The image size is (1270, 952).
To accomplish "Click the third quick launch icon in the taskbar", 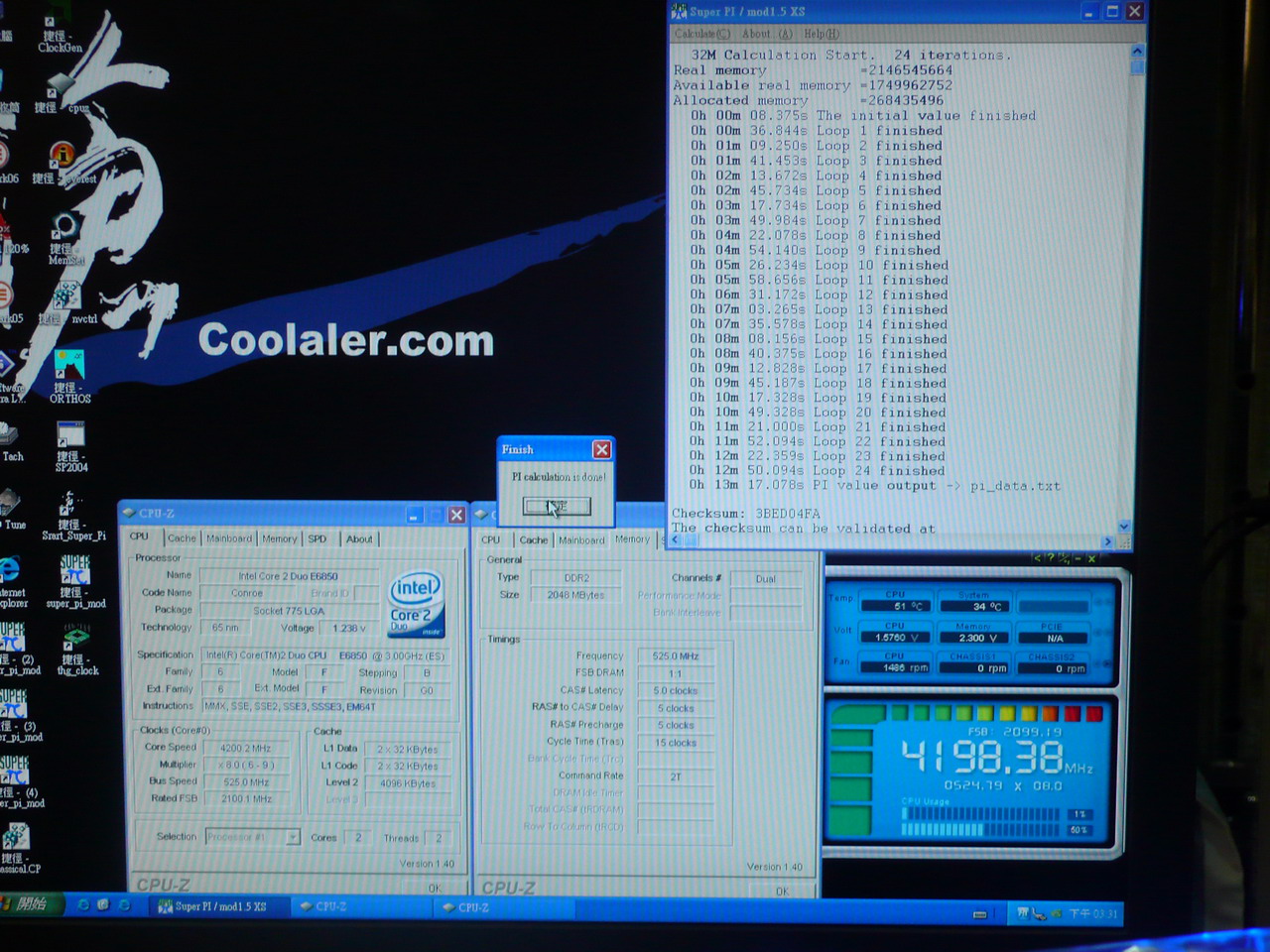I will (124, 905).
